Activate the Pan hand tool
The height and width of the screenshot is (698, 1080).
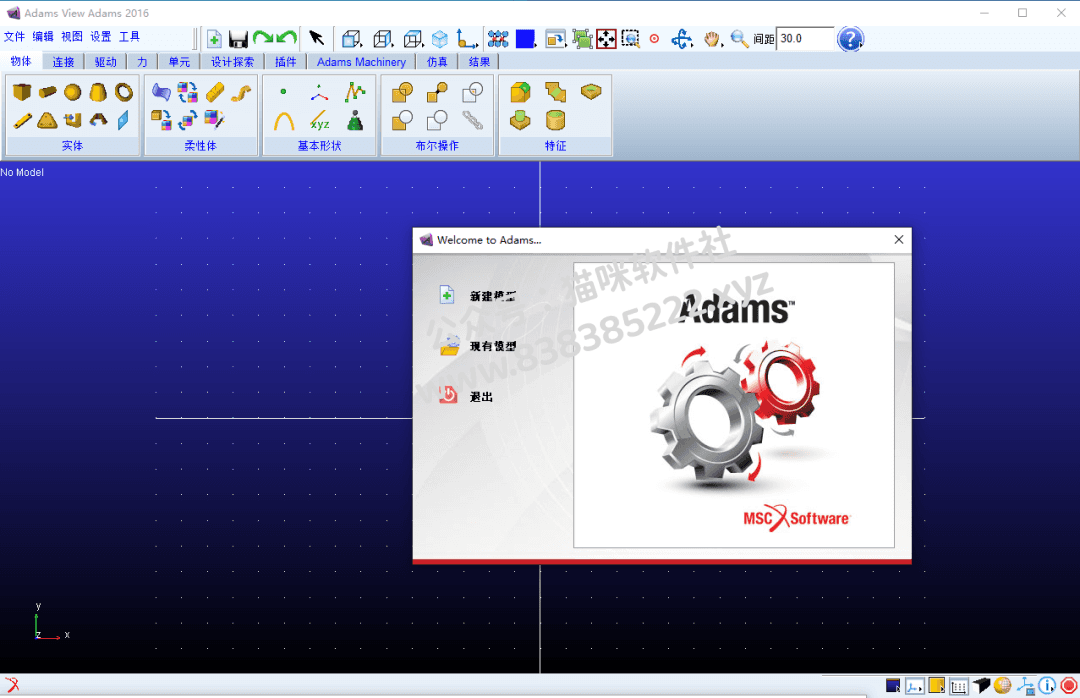point(712,39)
